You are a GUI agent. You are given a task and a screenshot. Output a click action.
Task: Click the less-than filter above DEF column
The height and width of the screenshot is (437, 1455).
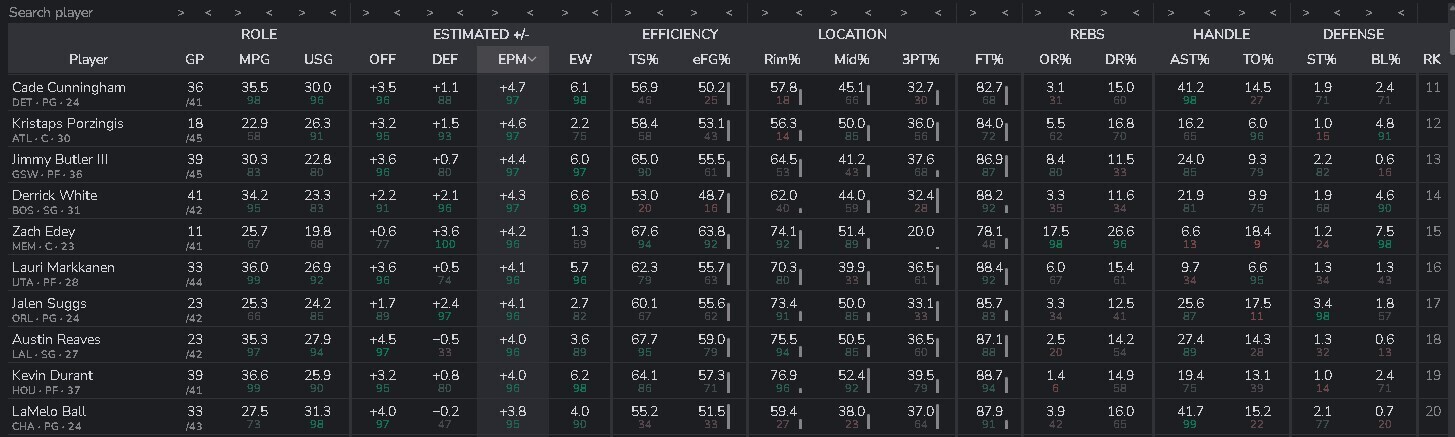click(x=460, y=13)
